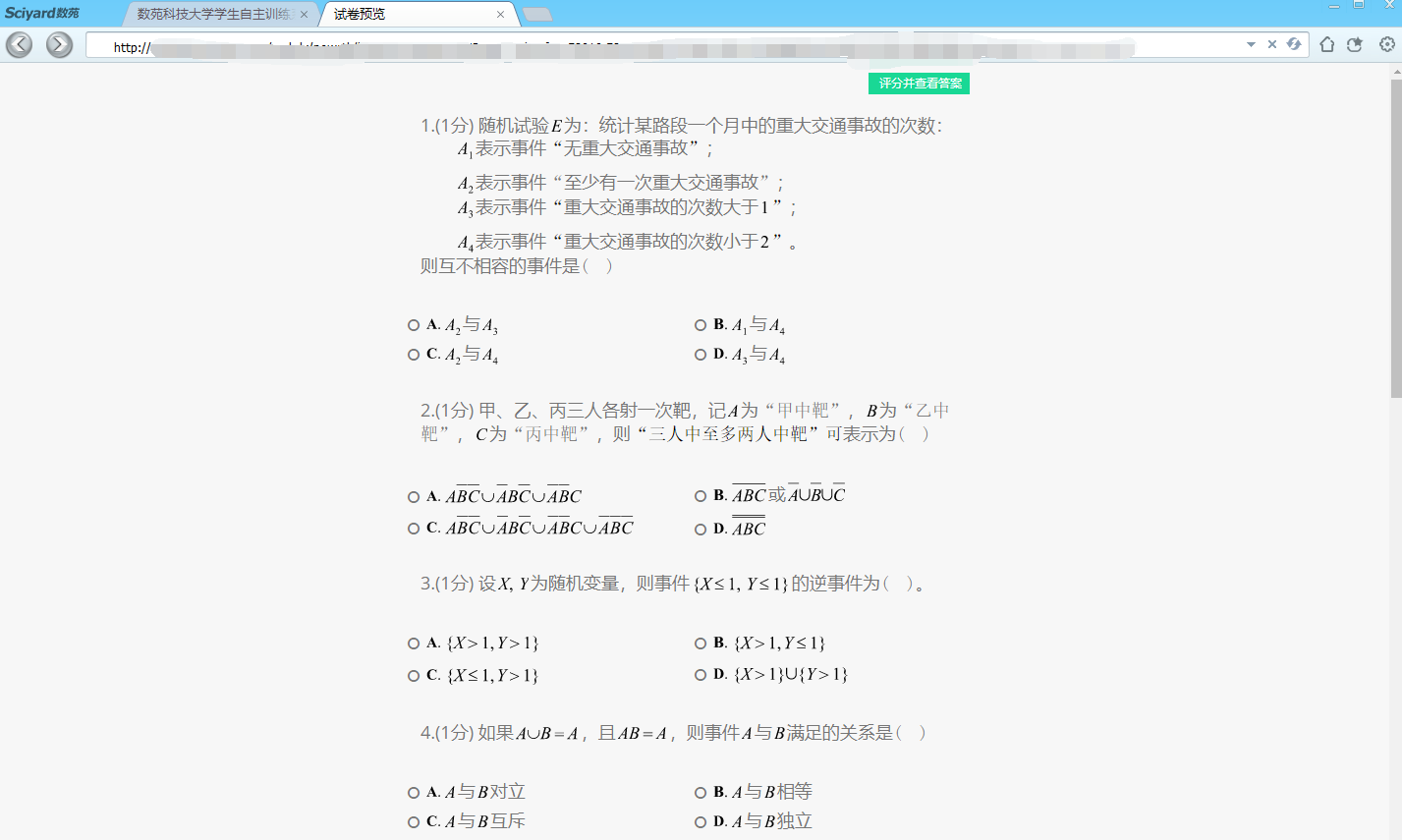This screenshot has height=840, width=1402.
Task: Click line A1表示事件“无重大交通事故”
Action: (585, 148)
